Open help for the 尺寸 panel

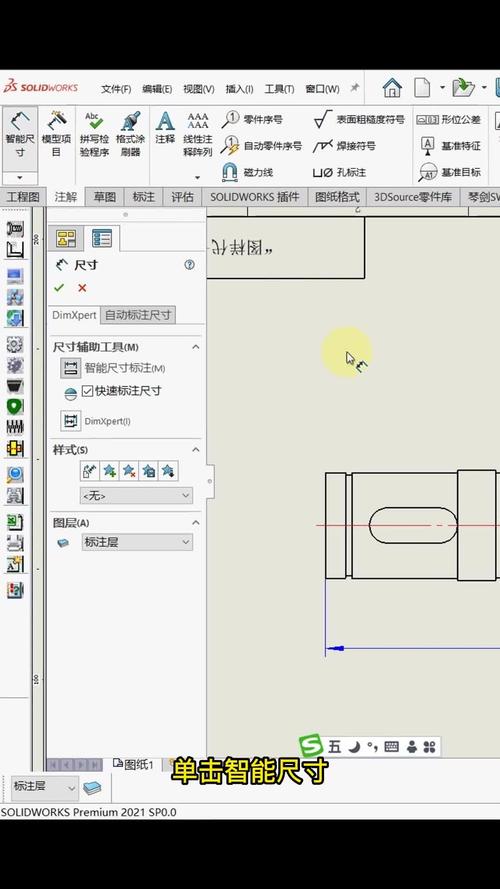[190, 265]
